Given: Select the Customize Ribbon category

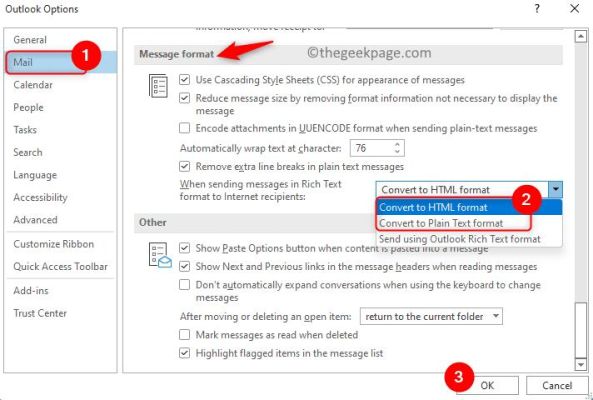Looking at the screenshot, I should click(x=54, y=244).
